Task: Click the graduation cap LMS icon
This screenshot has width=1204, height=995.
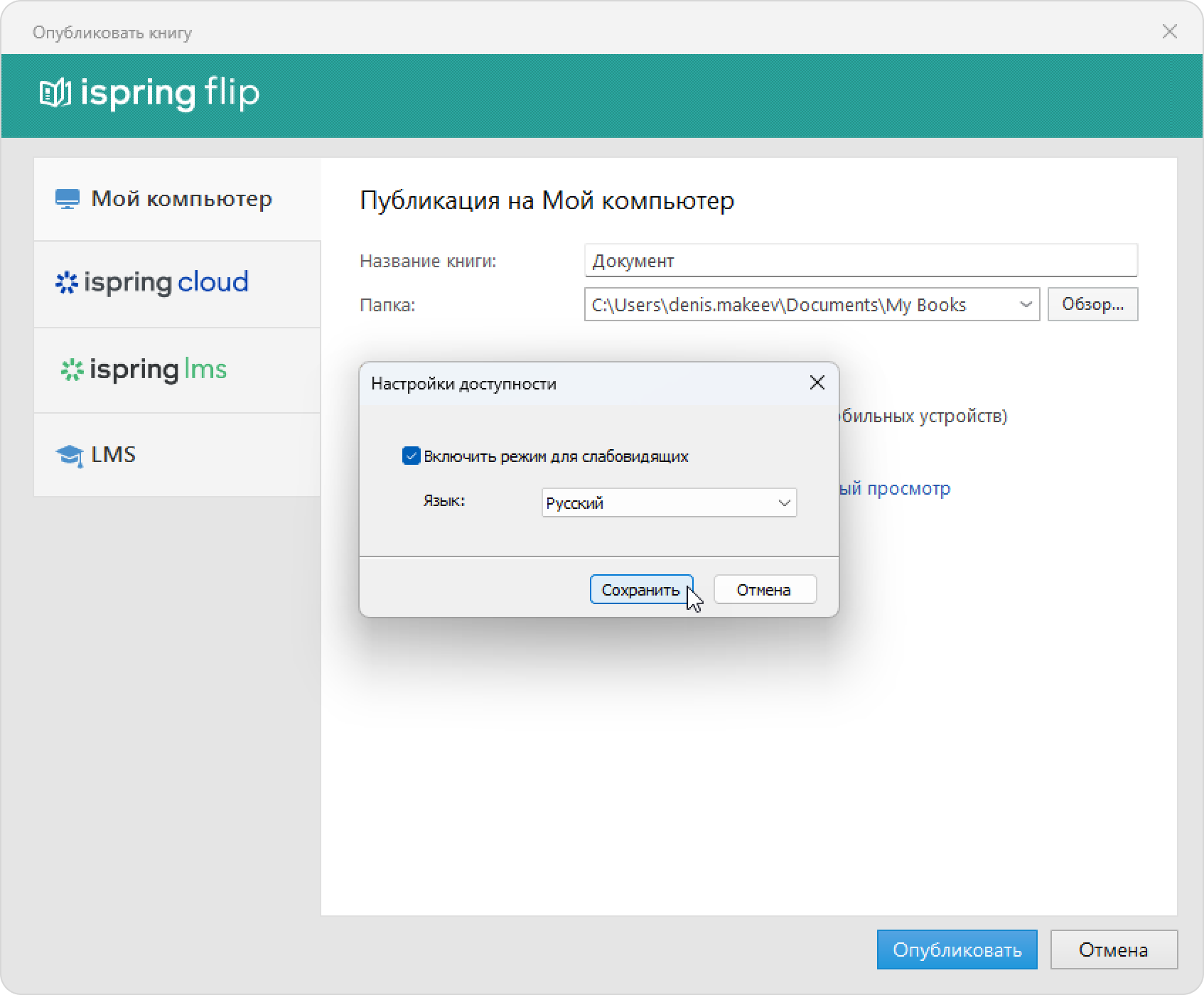Action: 70,455
